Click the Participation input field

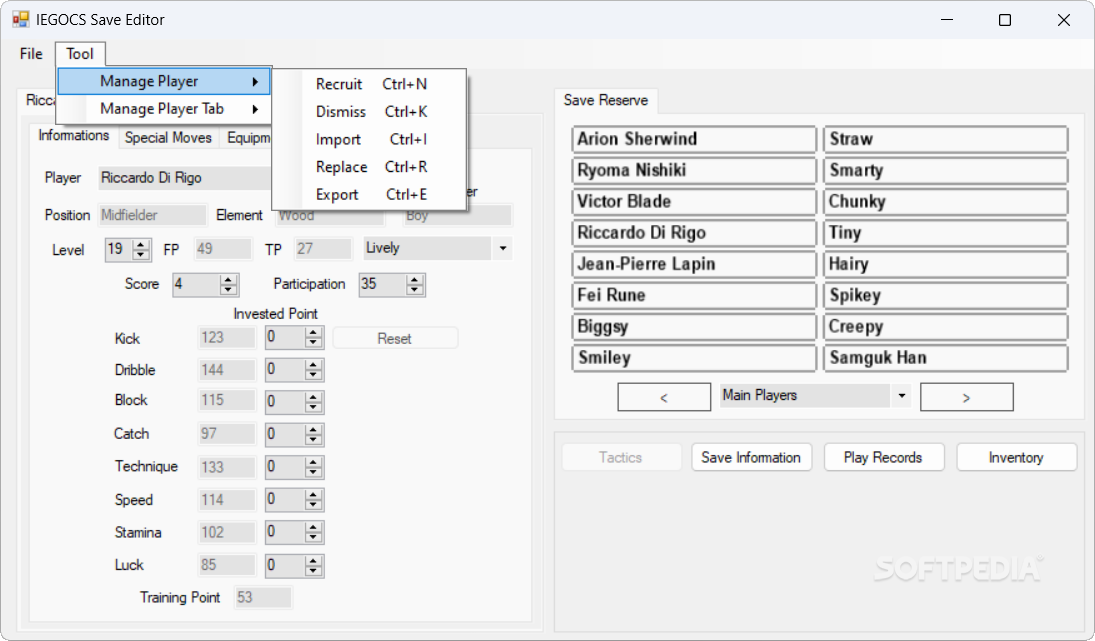click(382, 284)
